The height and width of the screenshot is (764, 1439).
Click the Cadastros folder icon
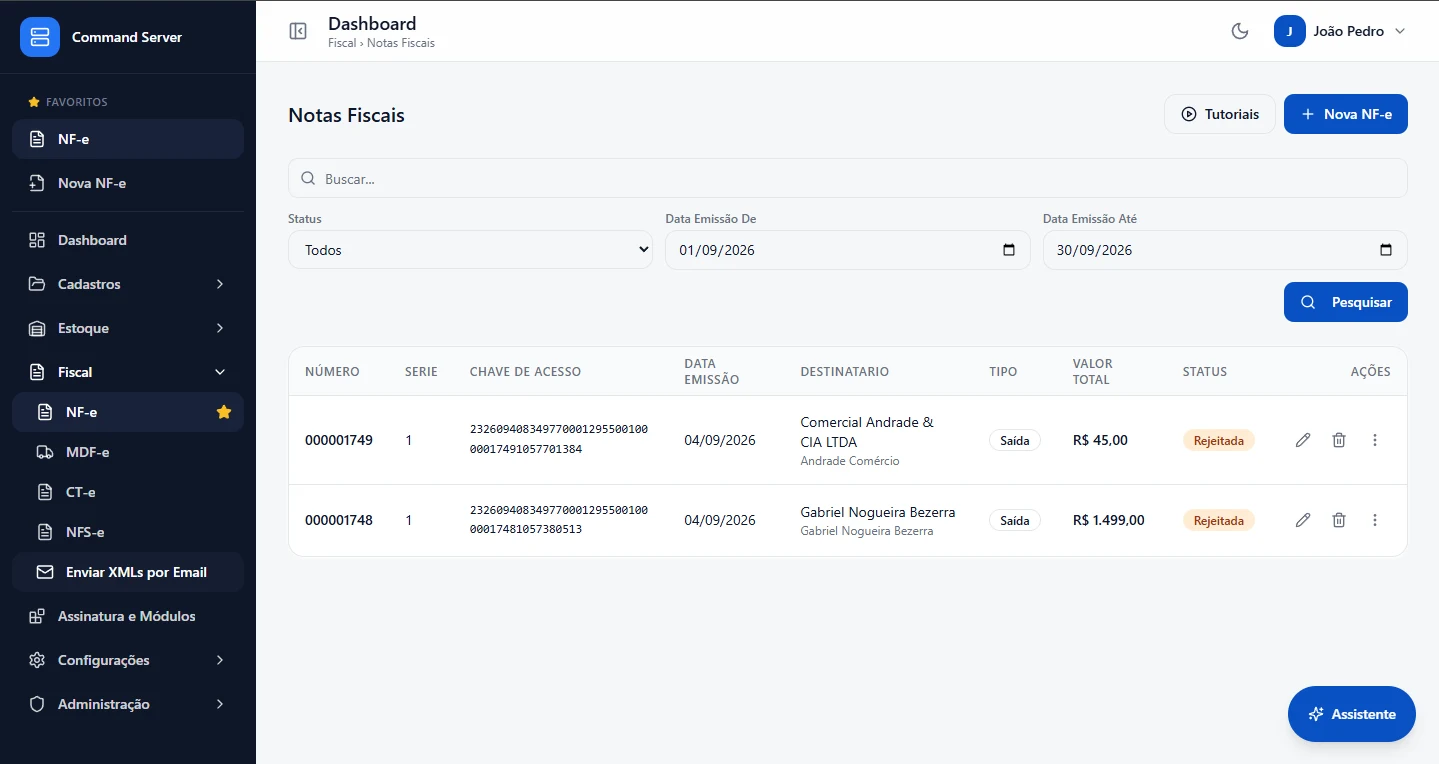click(x=37, y=284)
